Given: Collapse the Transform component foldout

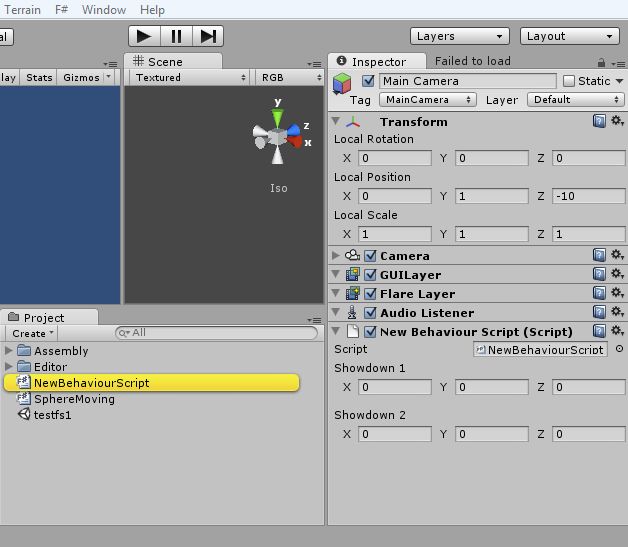Looking at the screenshot, I should [336, 120].
